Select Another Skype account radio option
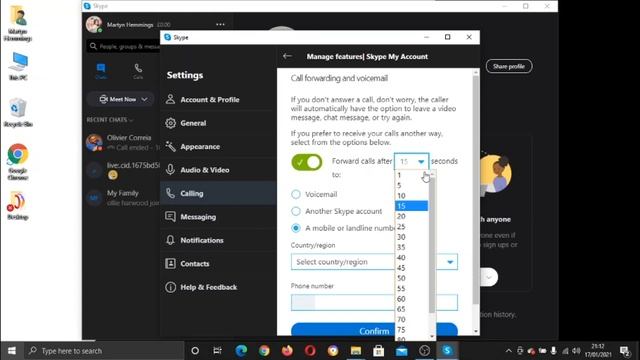This screenshot has height=360, width=640. [296, 211]
